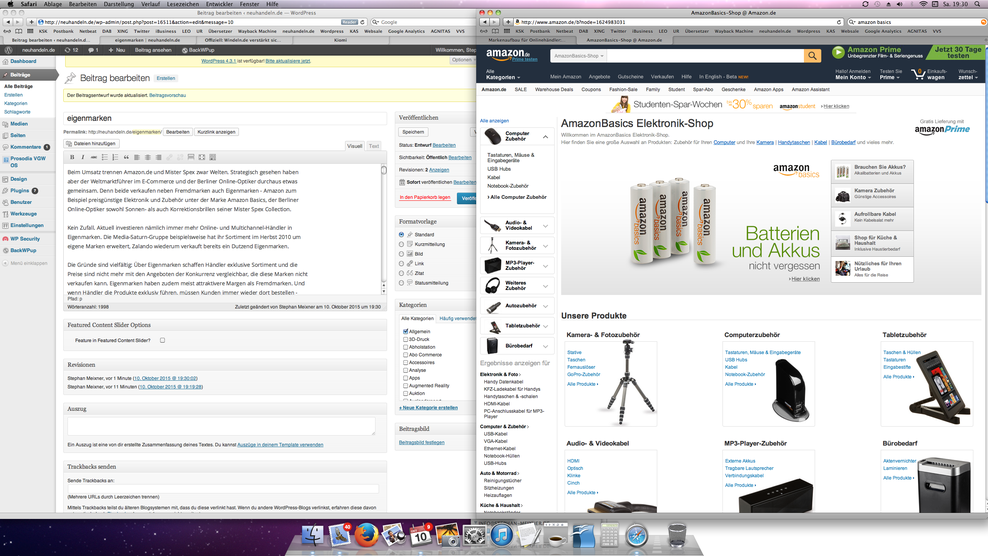
Task: Open System Preferences from the Dock
Action: (474, 536)
